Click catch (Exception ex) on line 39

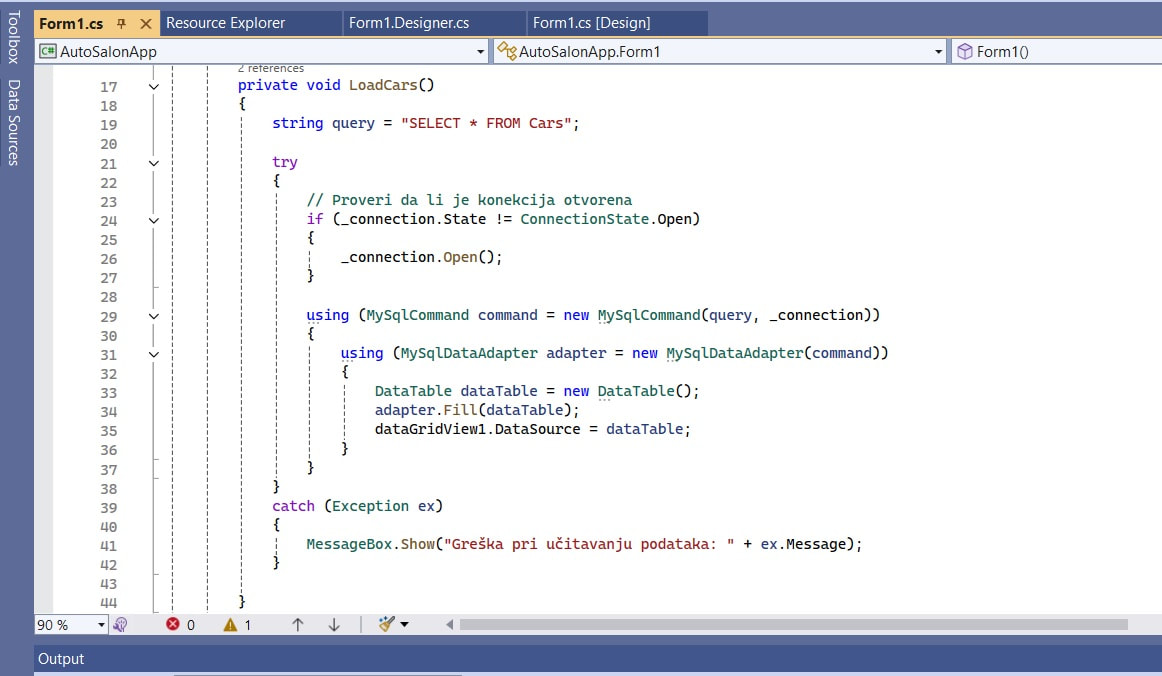coord(357,506)
